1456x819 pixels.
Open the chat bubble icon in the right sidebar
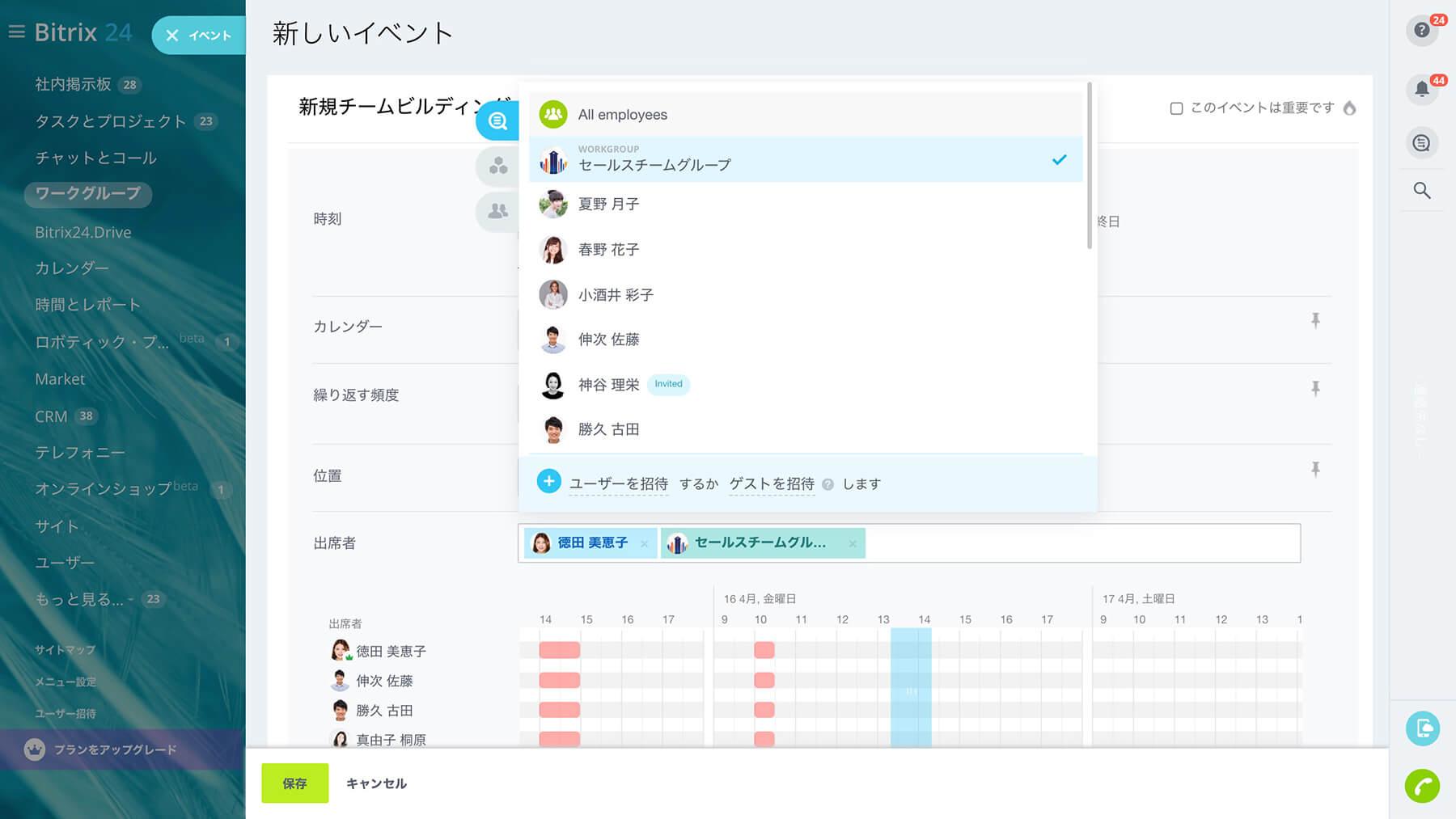1421,143
